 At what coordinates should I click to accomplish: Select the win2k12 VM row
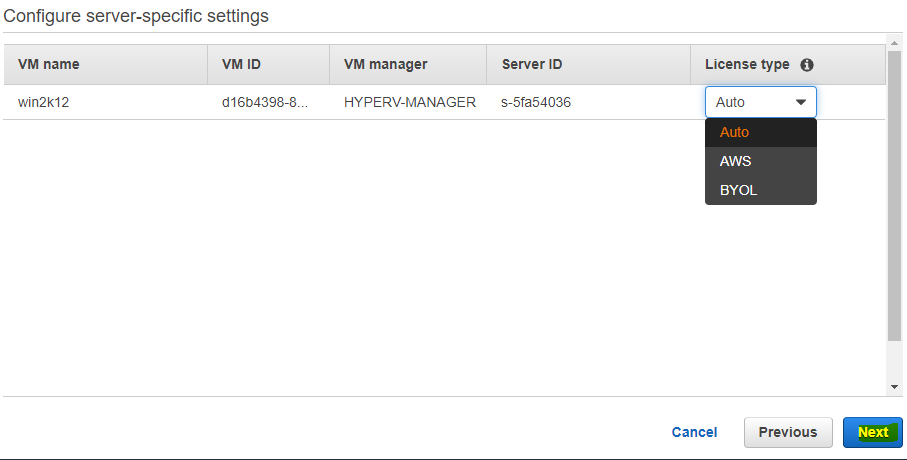click(x=444, y=102)
